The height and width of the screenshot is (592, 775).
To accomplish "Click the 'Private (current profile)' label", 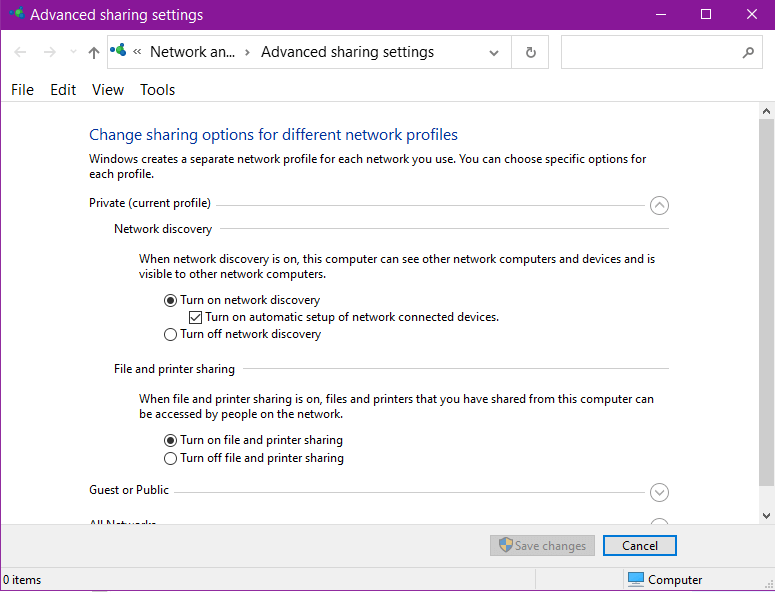I will [150, 203].
